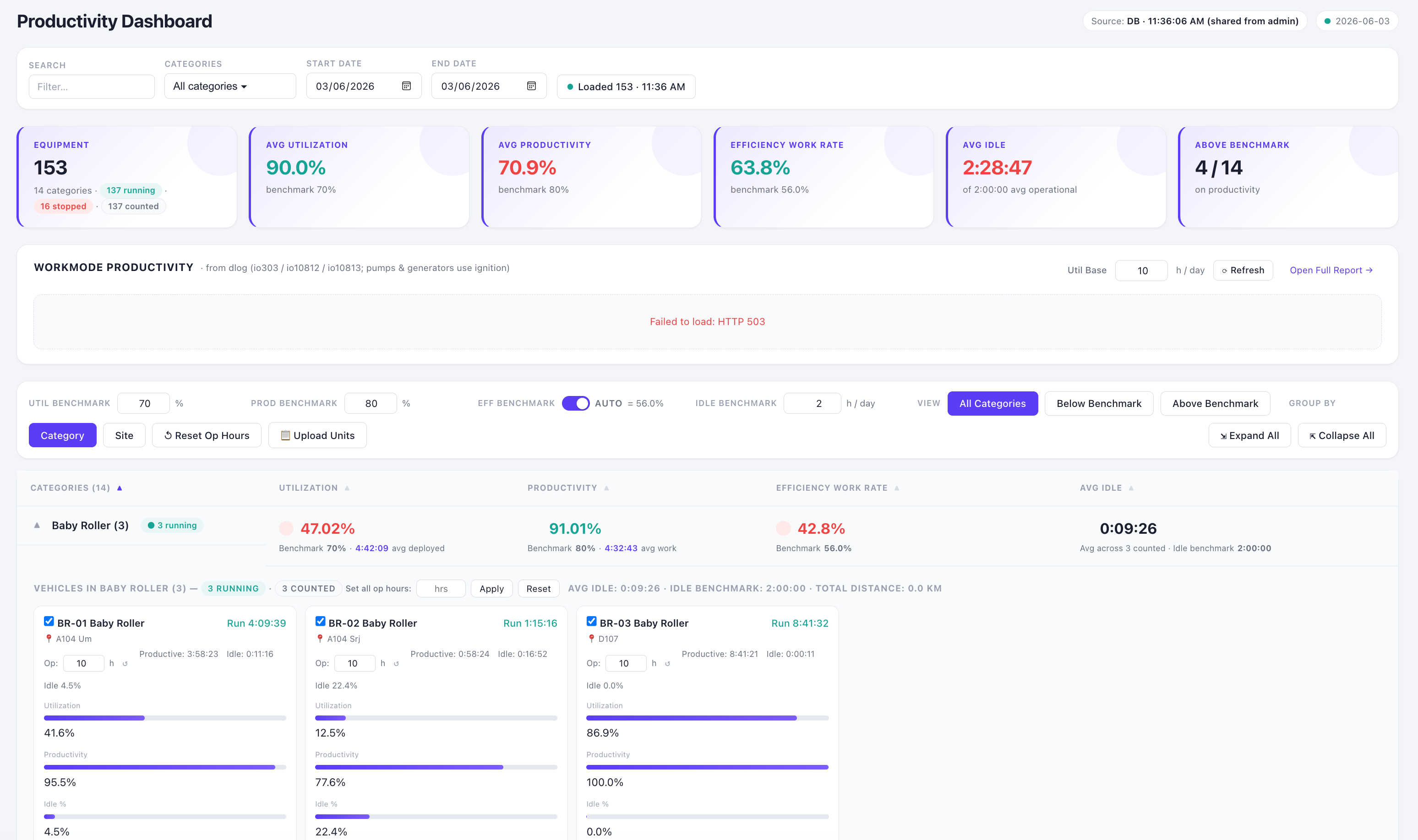1418x840 pixels.
Task: Expand all categories with Expand All
Action: click(x=1249, y=435)
